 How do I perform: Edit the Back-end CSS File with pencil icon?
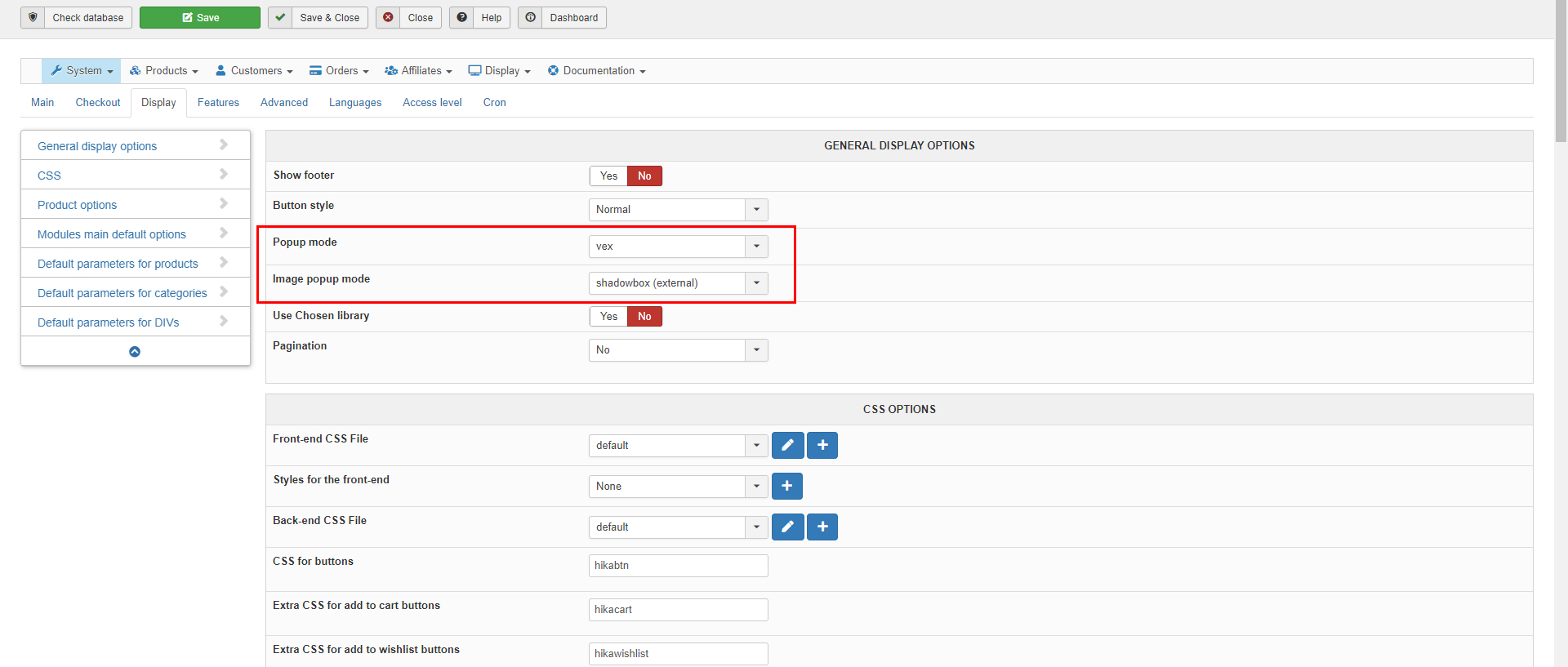[787, 527]
